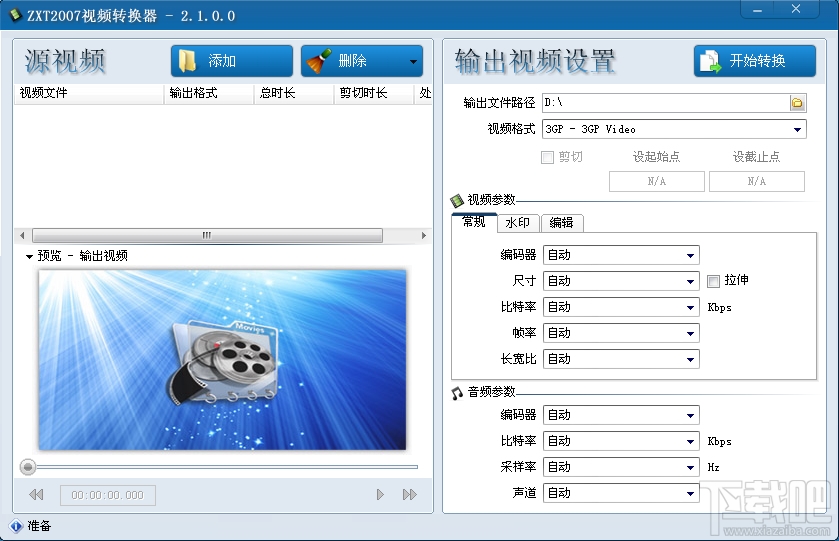The height and width of the screenshot is (541, 839).
Task: Switch to the 水印 tab
Action: tap(518, 223)
